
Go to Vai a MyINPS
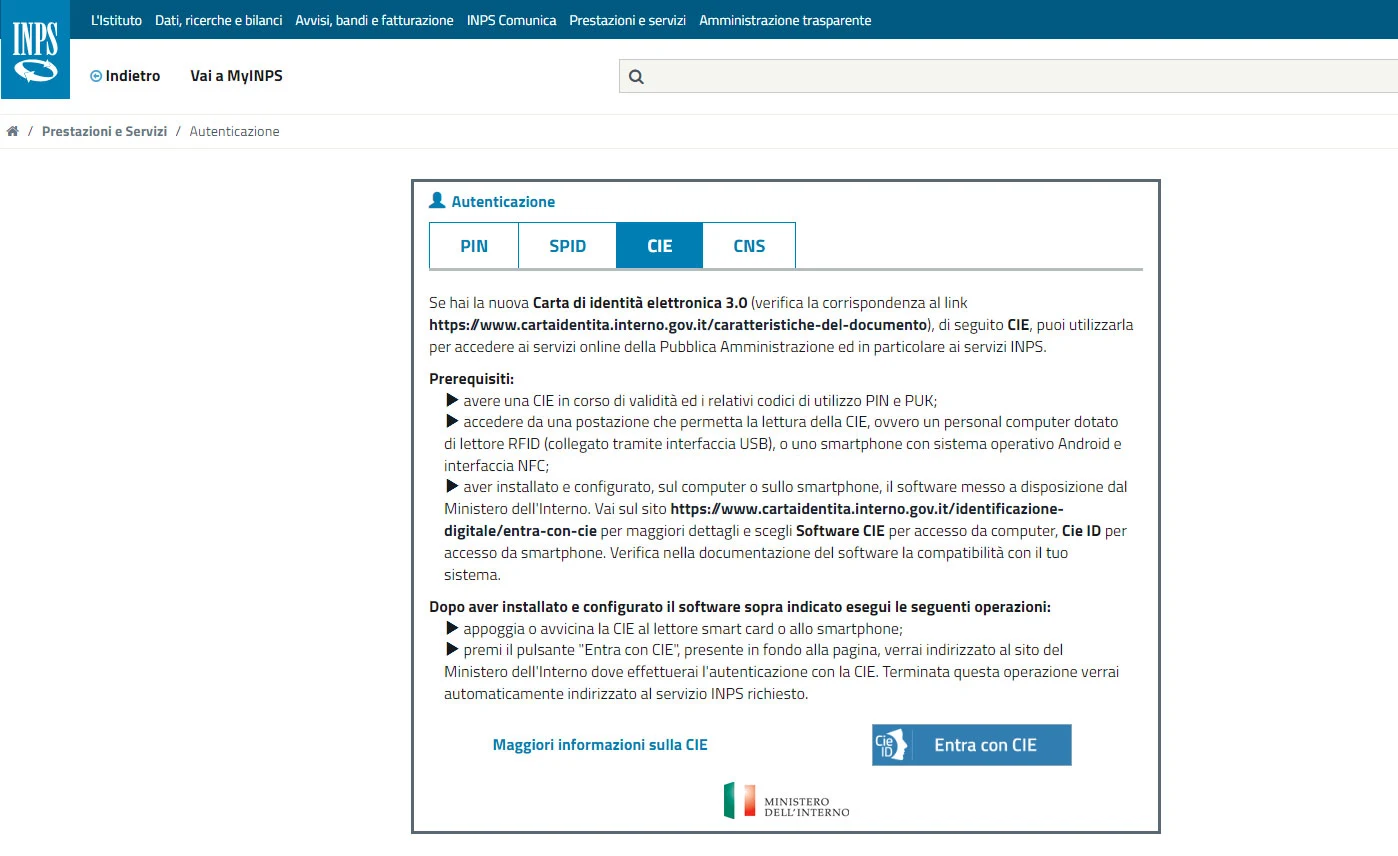point(236,76)
